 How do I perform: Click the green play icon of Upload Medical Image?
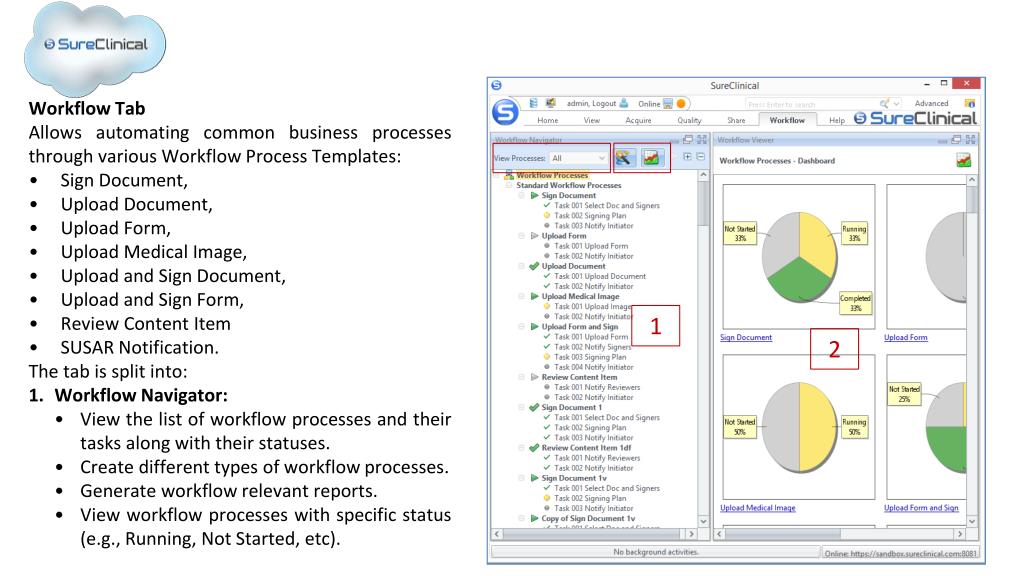[x=534, y=296]
